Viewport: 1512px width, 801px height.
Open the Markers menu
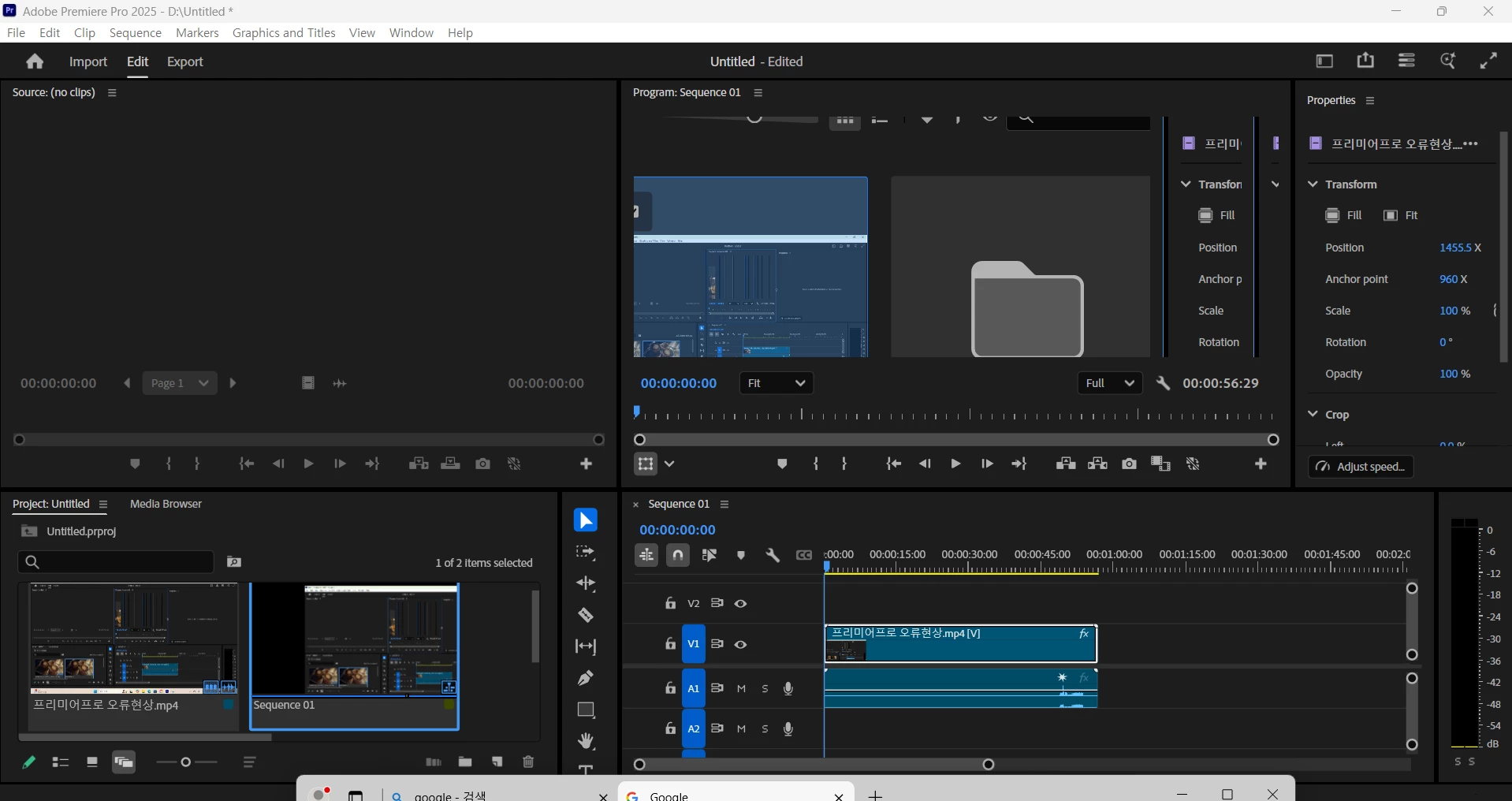197,33
